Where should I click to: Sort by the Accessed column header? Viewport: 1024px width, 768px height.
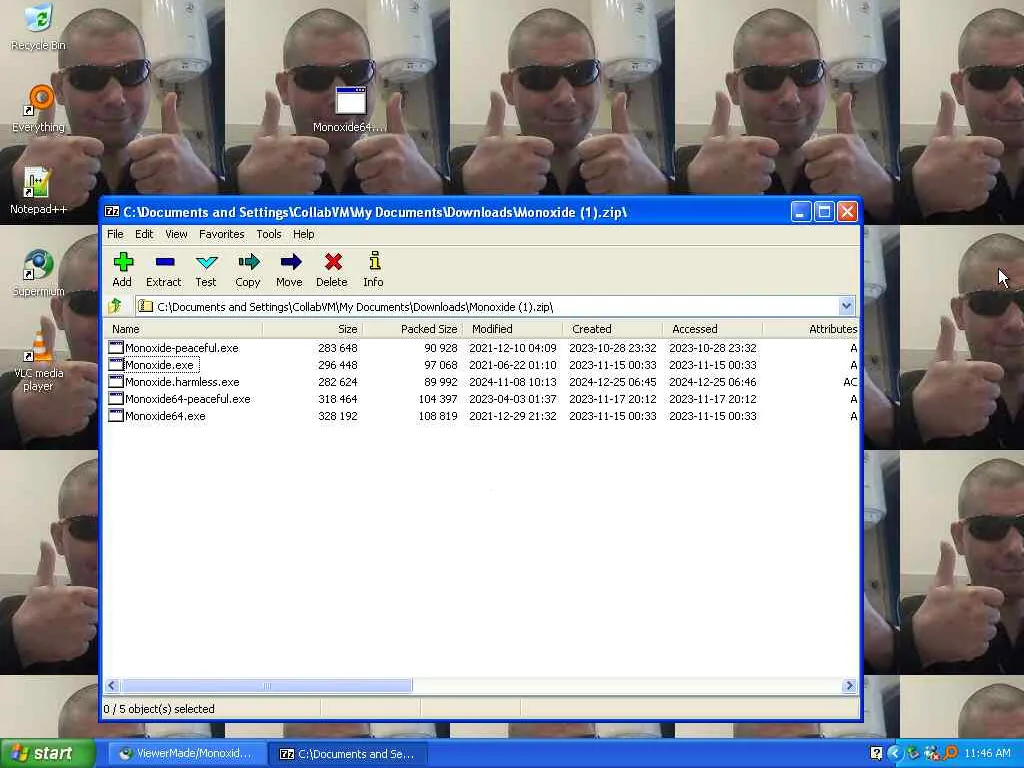pos(712,329)
